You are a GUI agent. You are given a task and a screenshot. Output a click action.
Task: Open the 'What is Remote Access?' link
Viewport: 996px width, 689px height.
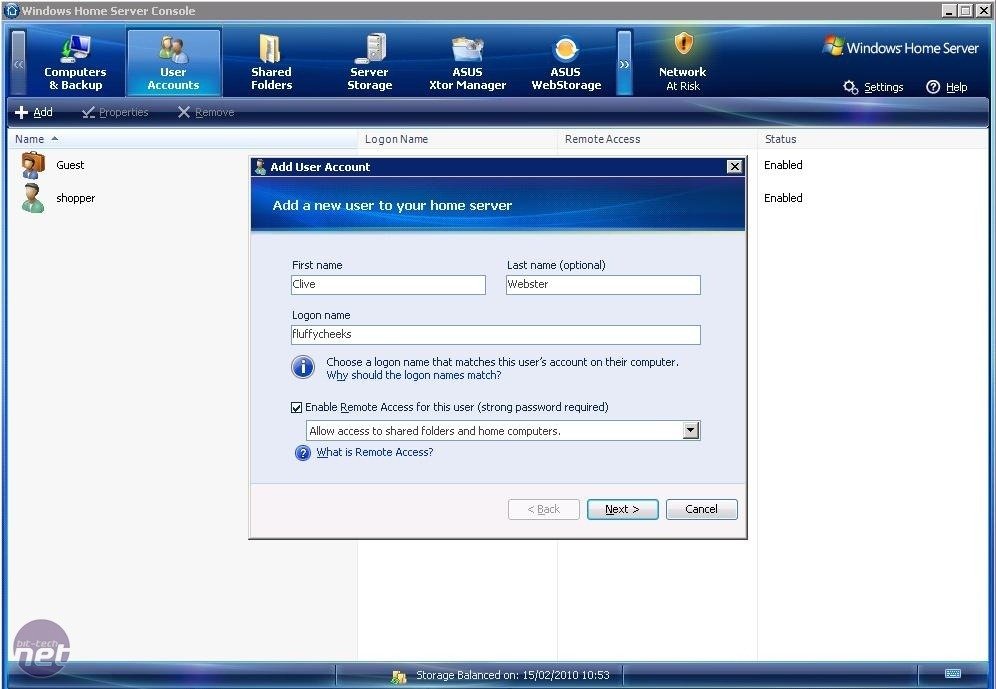pos(375,452)
